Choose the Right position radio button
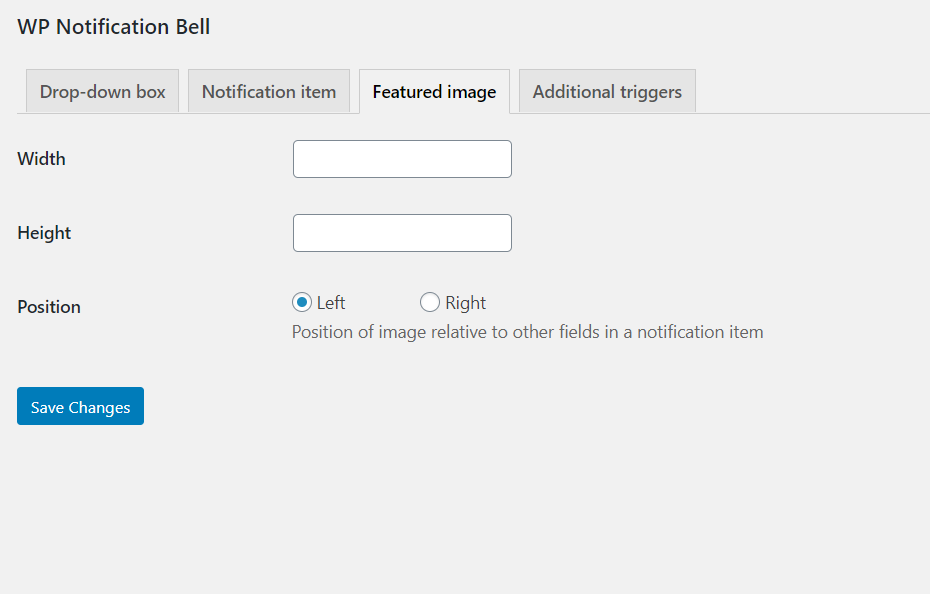Image resolution: width=930 pixels, height=594 pixels. click(430, 303)
